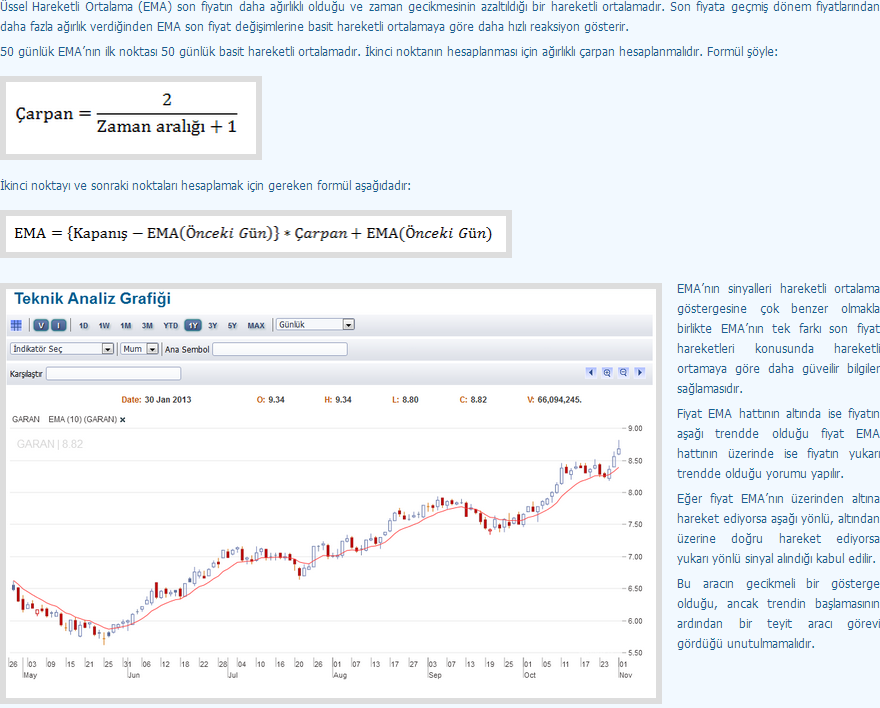880x708 pixels.
Task: Click the C: 8.82 close value
Action: point(473,400)
